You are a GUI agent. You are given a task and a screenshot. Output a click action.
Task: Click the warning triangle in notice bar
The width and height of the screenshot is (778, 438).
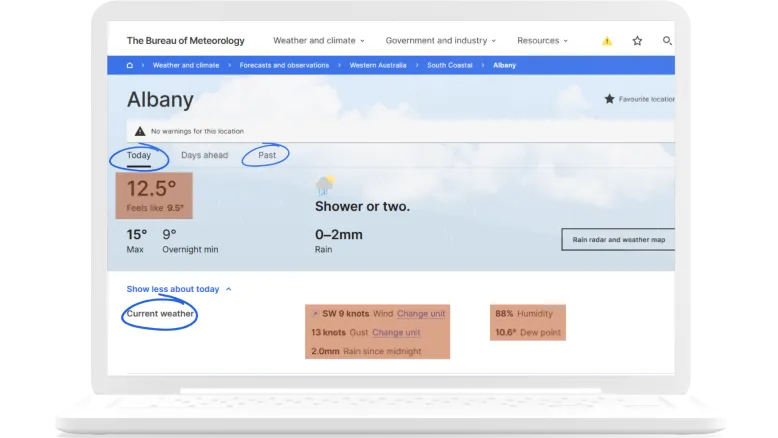click(140, 131)
